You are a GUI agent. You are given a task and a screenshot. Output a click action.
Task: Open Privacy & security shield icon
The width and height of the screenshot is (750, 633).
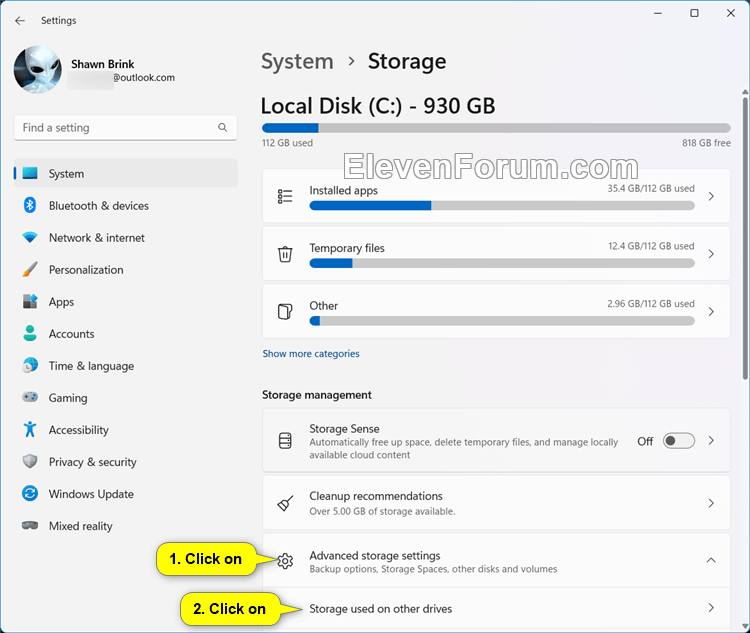click(30, 461)
